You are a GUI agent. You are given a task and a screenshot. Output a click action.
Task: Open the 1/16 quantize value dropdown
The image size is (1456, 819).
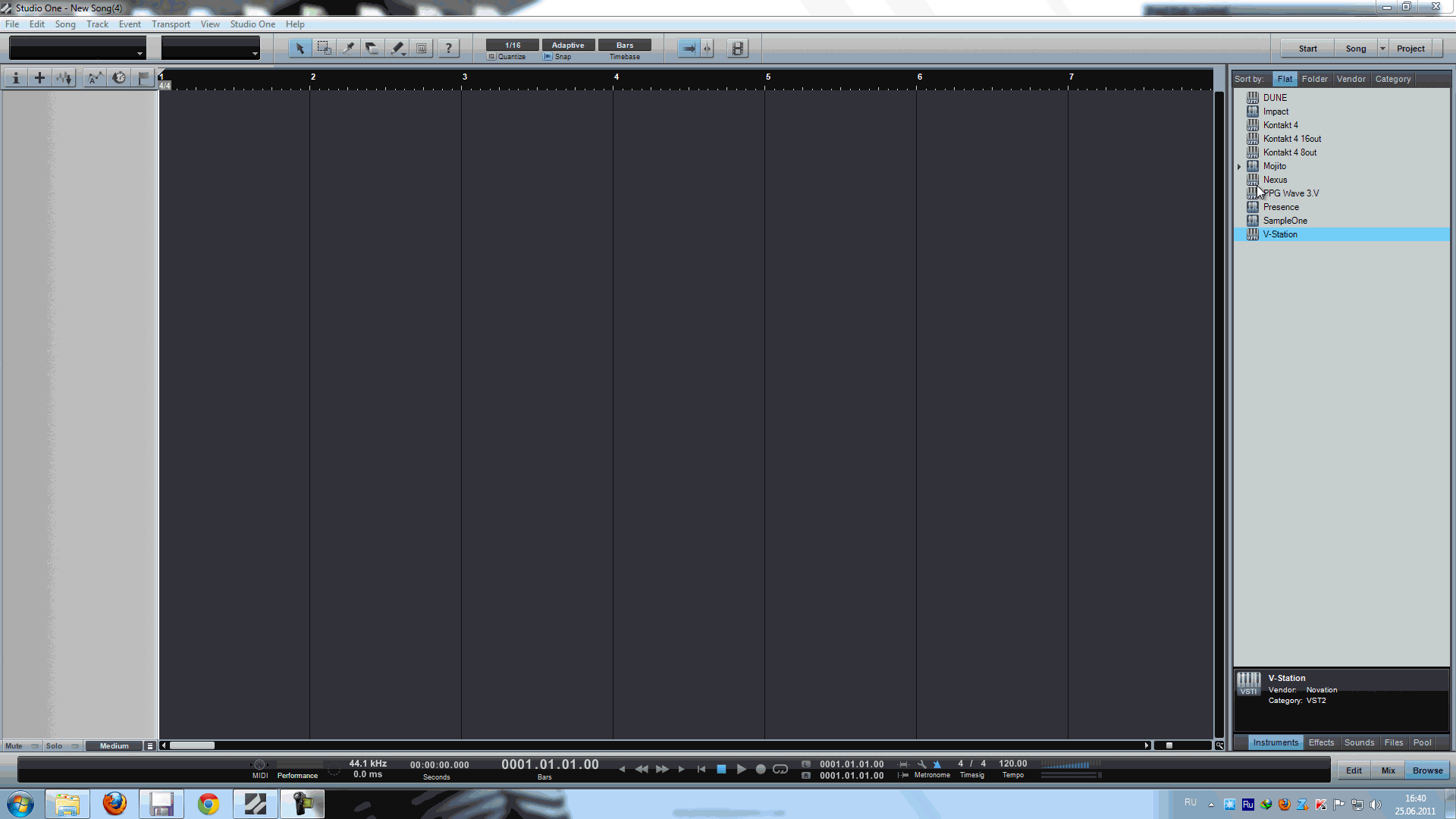click(x=512, y=45)
